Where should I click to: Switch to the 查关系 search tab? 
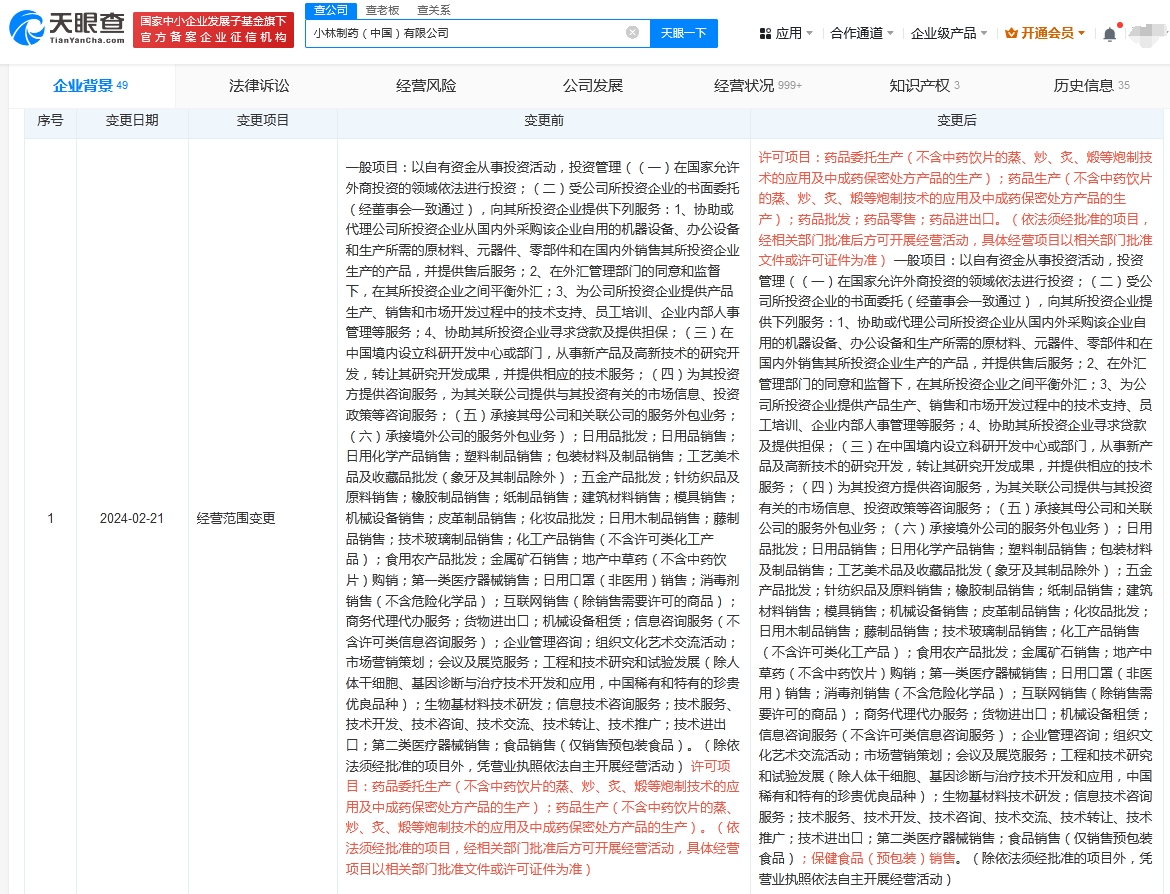coord(434,10)
